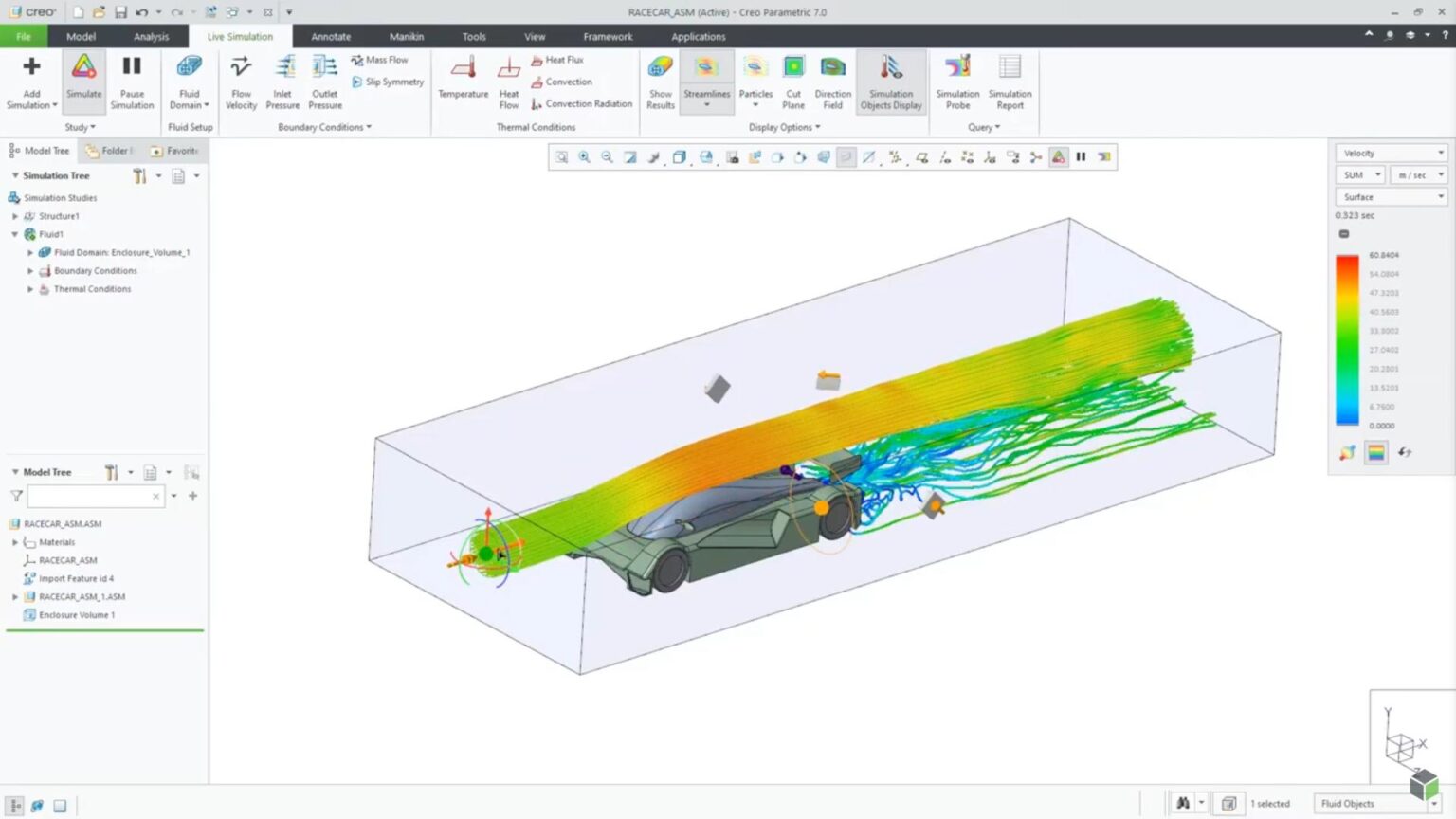Toggle Streamlines display
This screenshot has width=1456, height=819.
(x=706, y=76)
